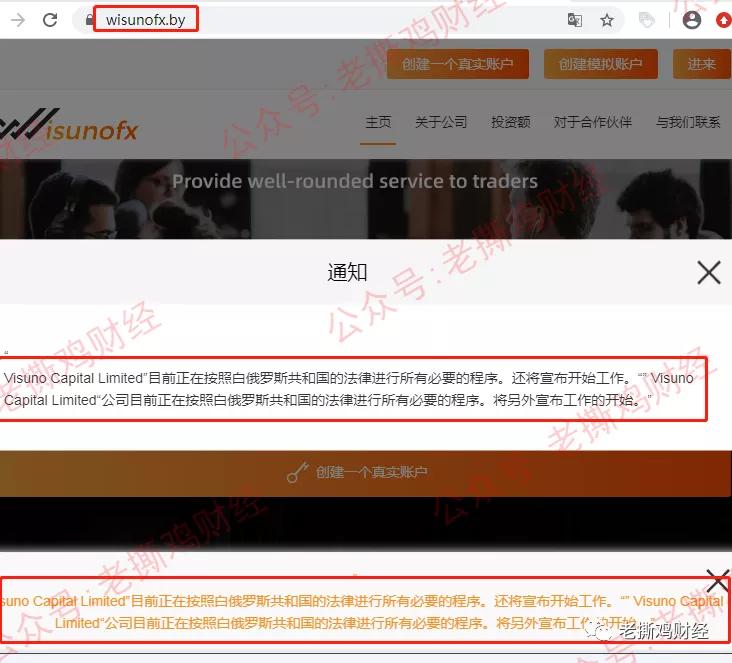Screen dimensions: 732x663
Task: Click the greyed extension icon
Action: click(646, 20)
